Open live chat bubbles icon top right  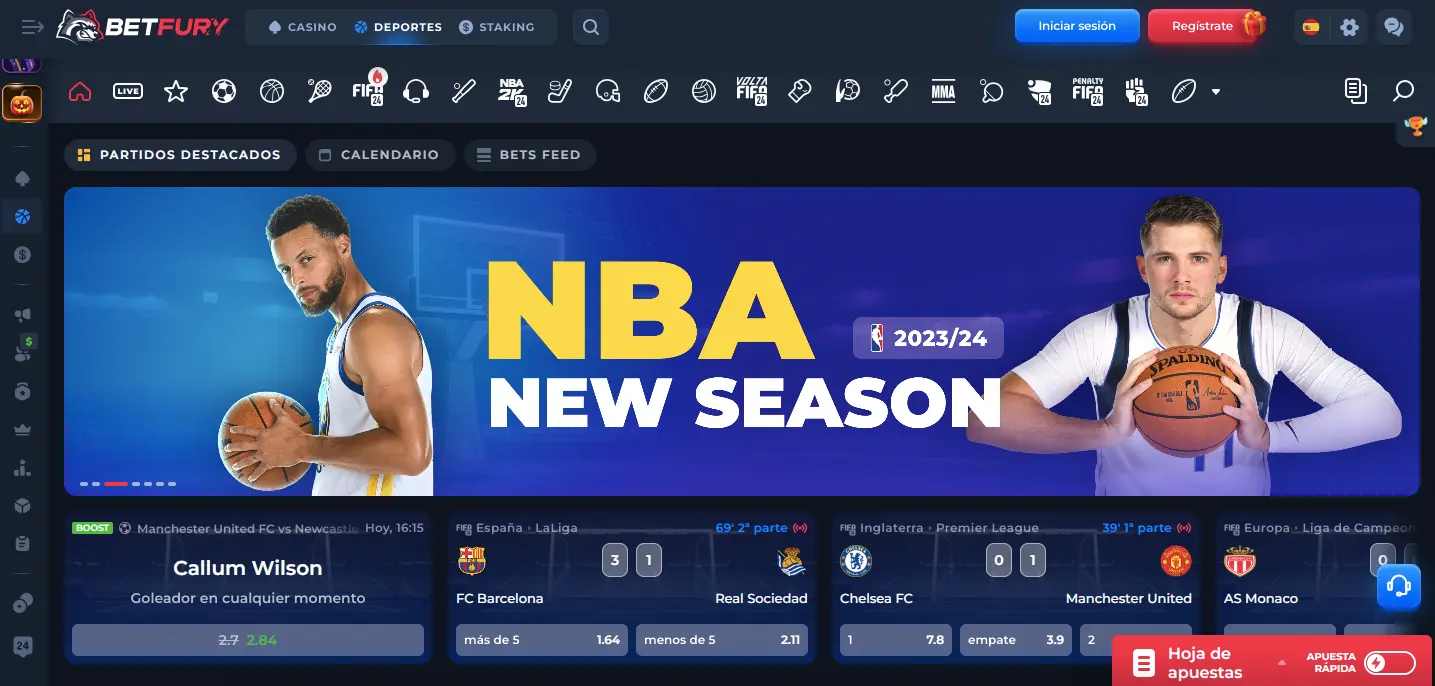coord(1393,27)
